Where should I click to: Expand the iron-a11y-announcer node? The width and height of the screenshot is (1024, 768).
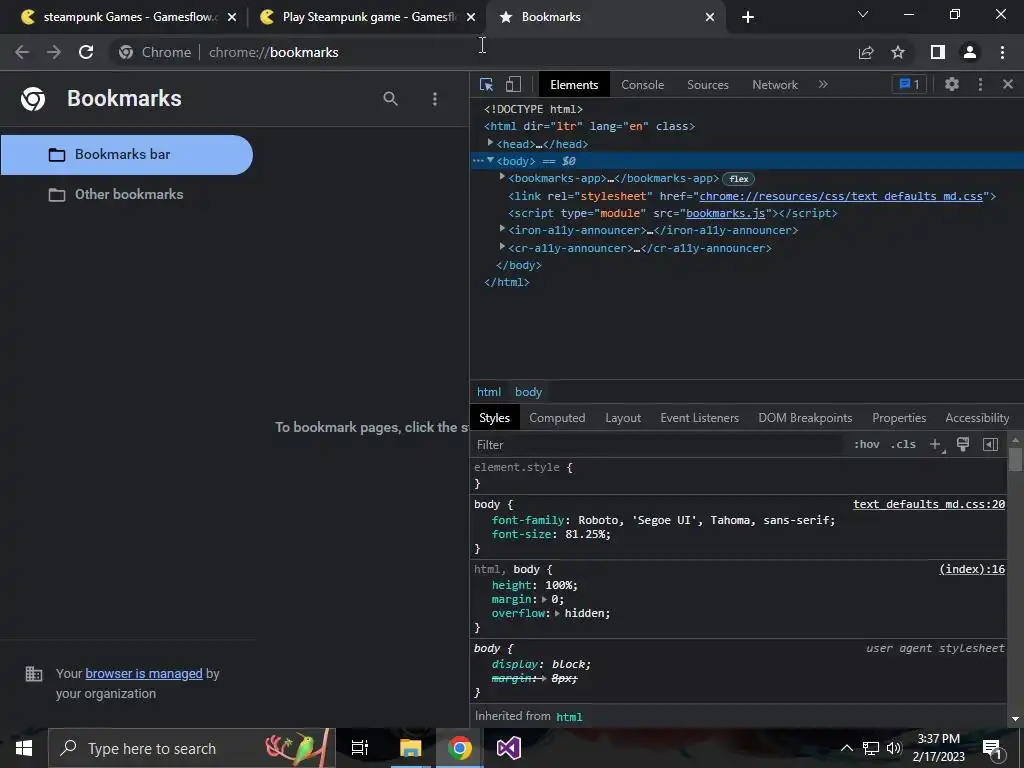[502, 229]
